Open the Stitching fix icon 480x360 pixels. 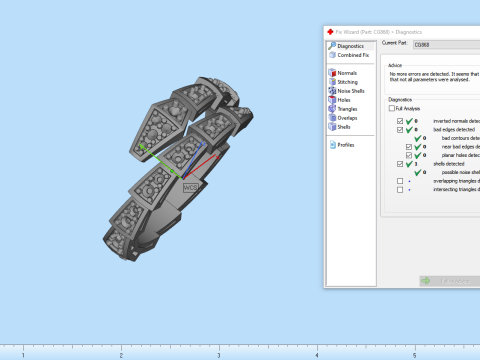click(x=332, y=82)
